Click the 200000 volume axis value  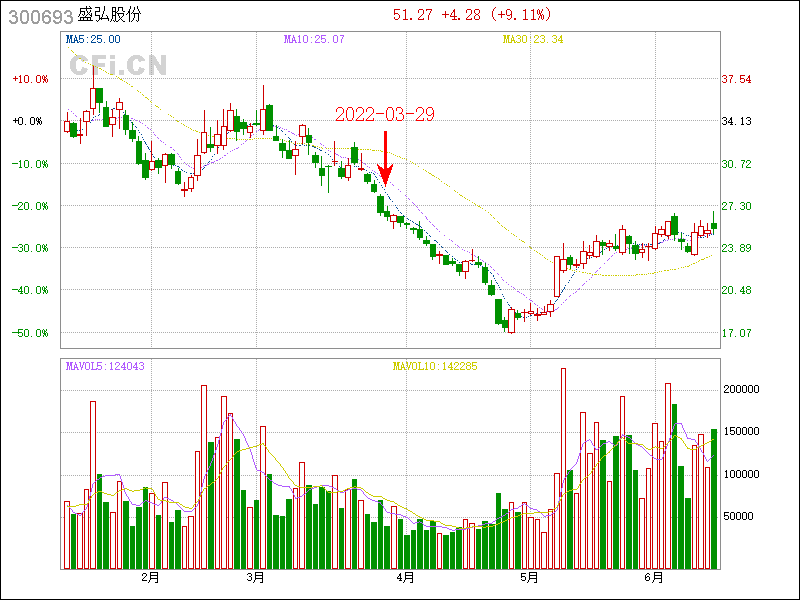pyautogui.click(x=741, y=389)
